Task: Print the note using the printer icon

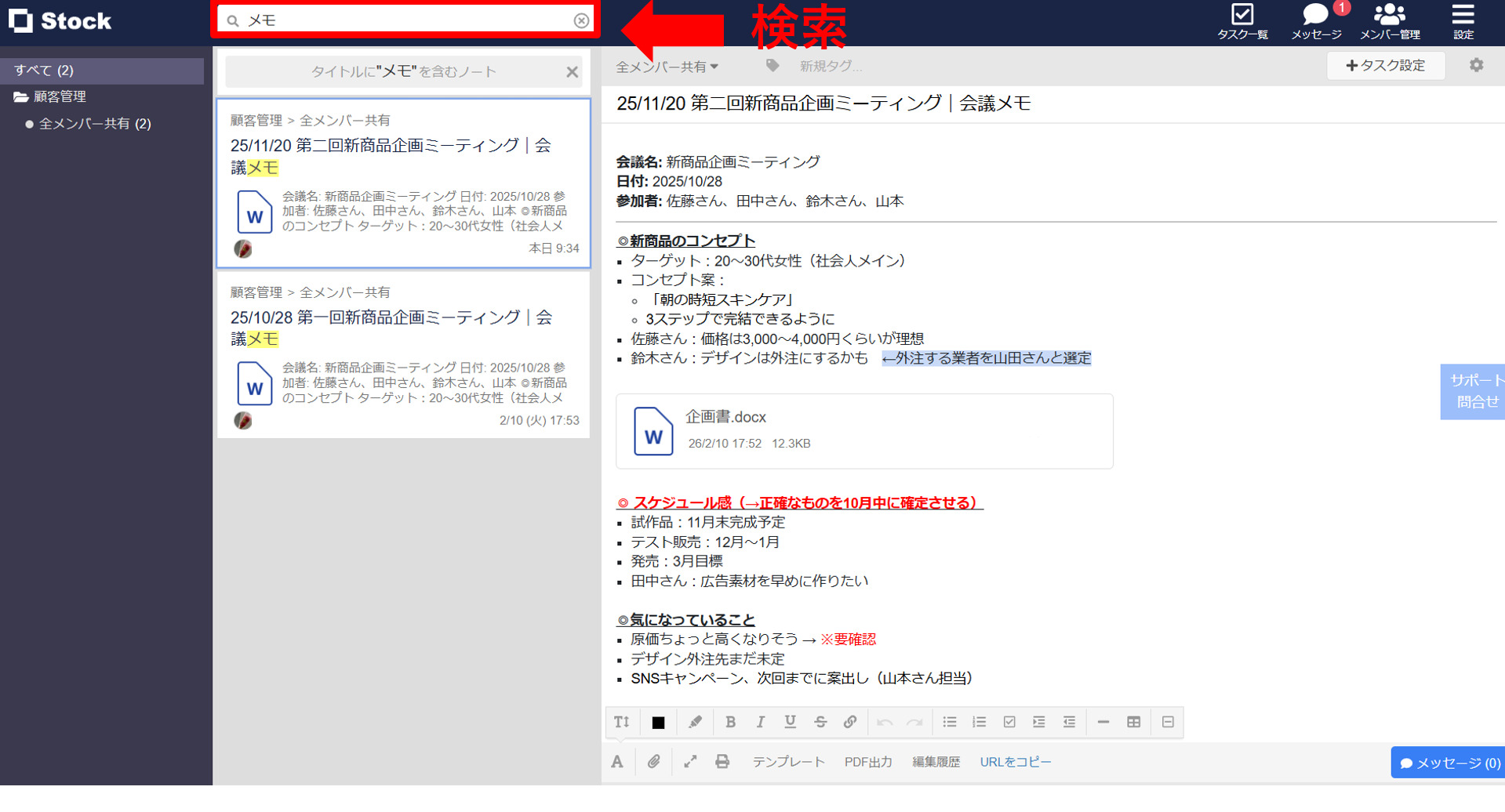Action: [x=722, y=761]
